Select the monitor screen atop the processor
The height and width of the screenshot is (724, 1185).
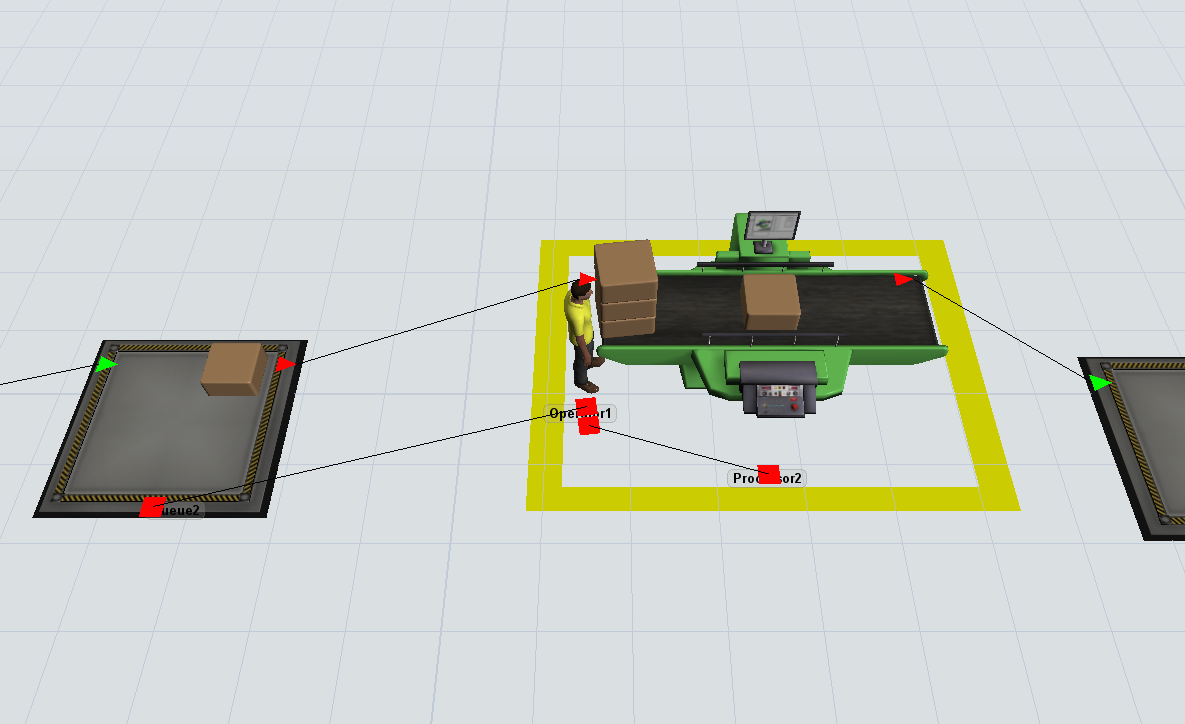(772, 226)
